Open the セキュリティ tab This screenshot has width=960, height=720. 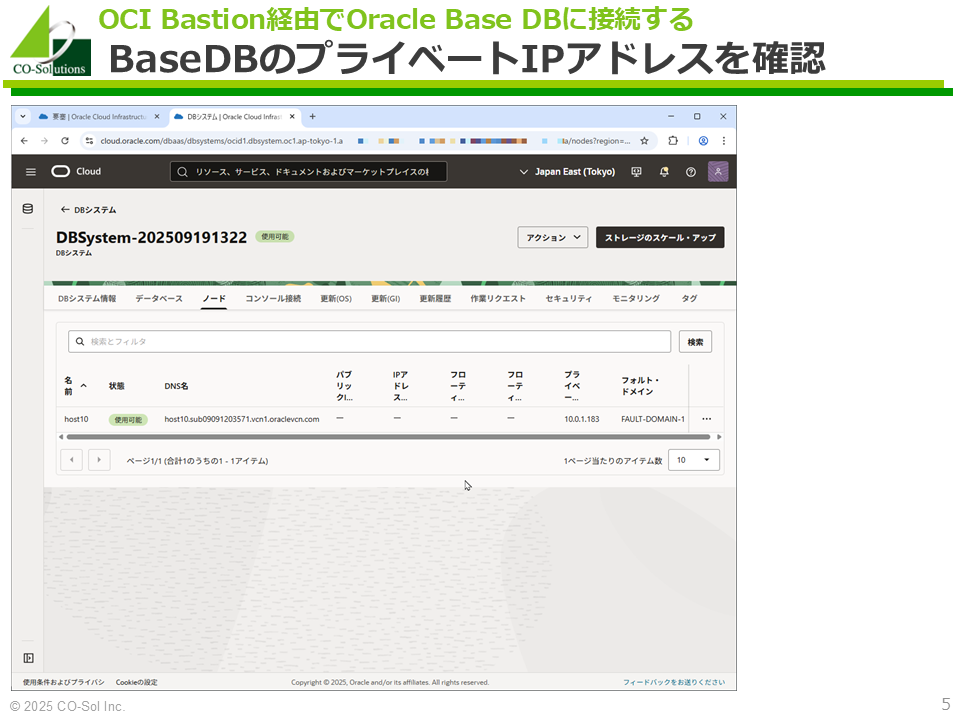pyautogui.click(x=569, y=299)
